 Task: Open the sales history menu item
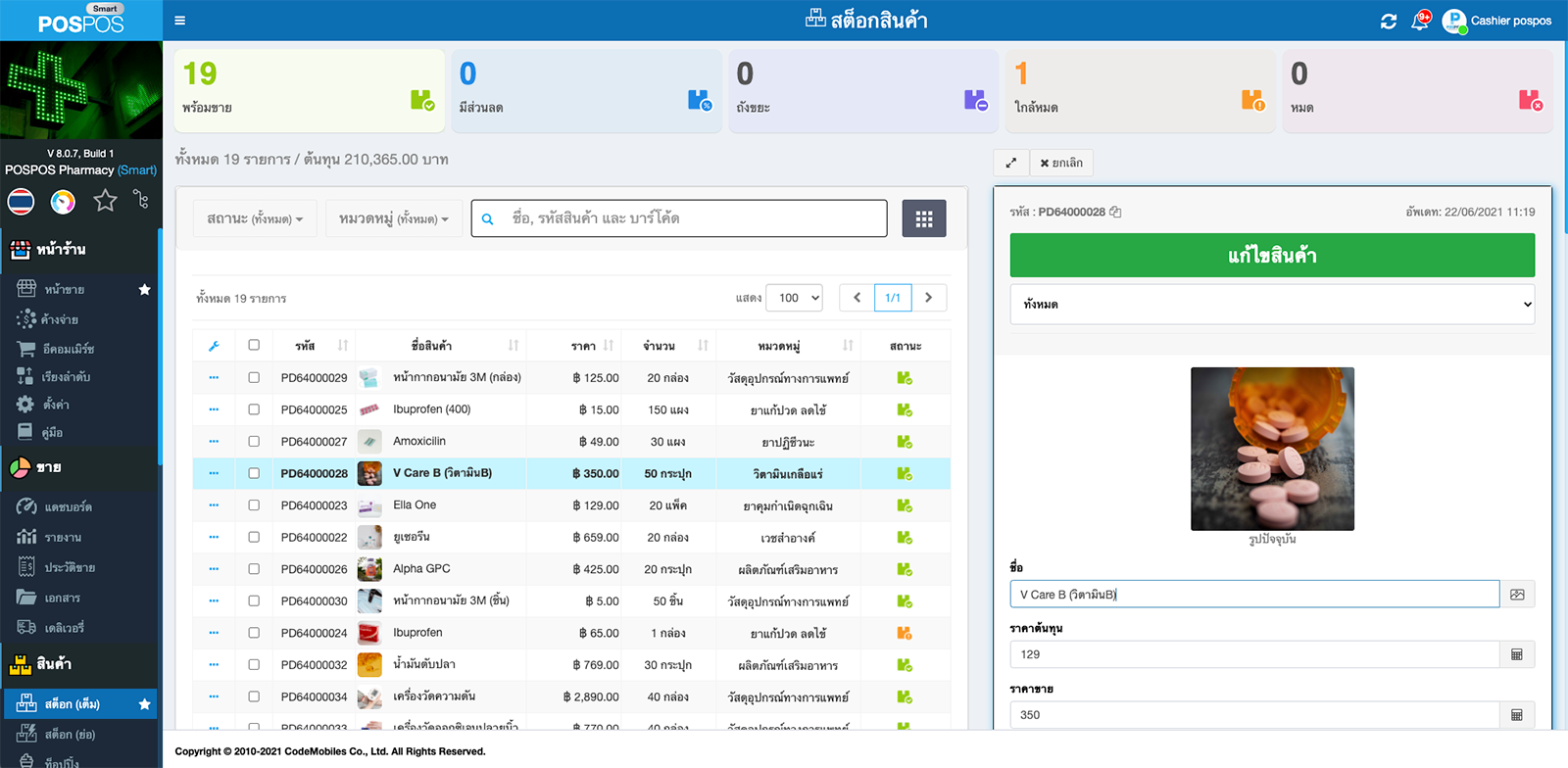[69, 567]
